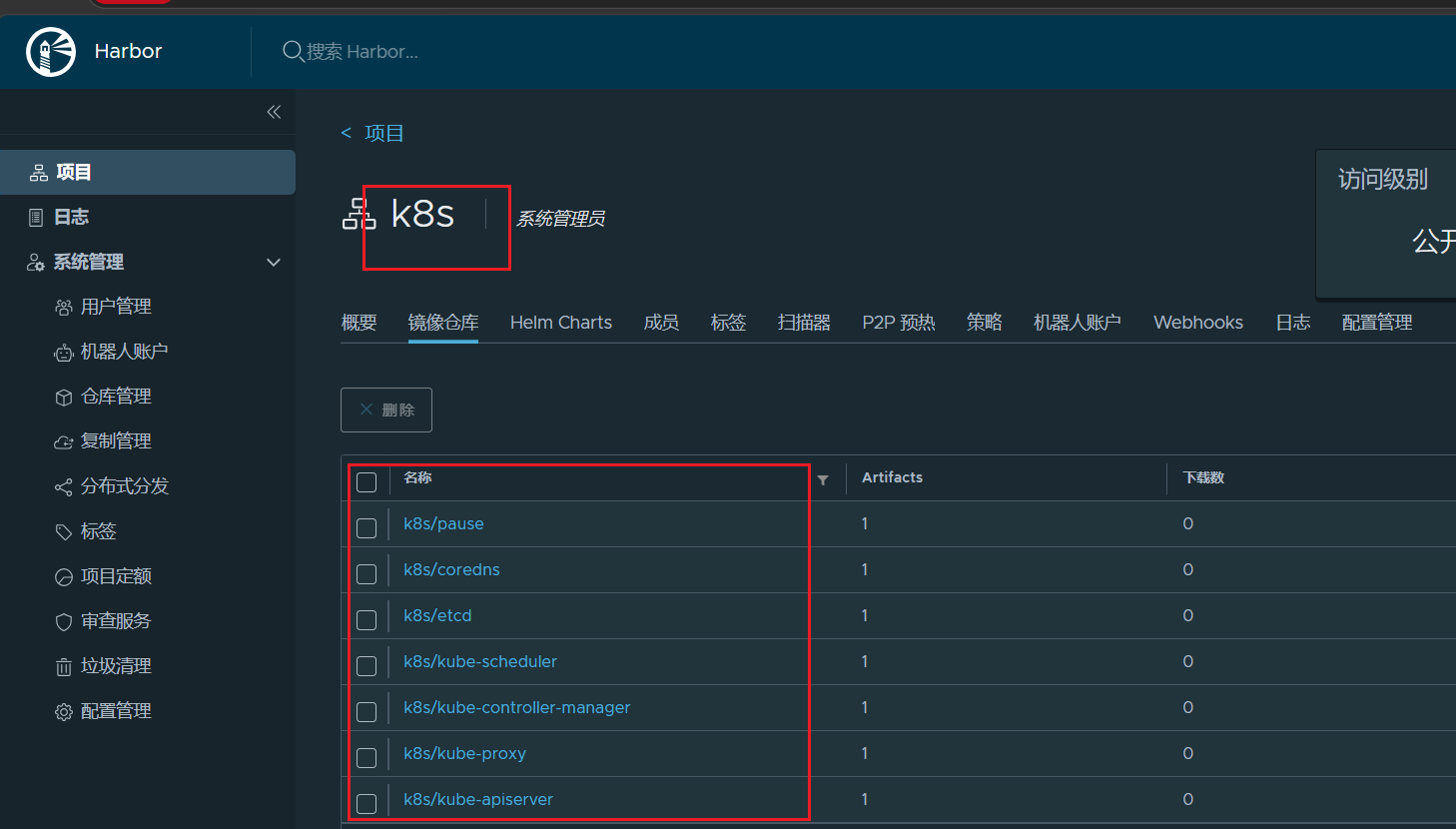Click the 配置管理 gear icon in sidebar
Image resolution: width=1456 pixels, height=829 pixels.
(x=64, y=712)
